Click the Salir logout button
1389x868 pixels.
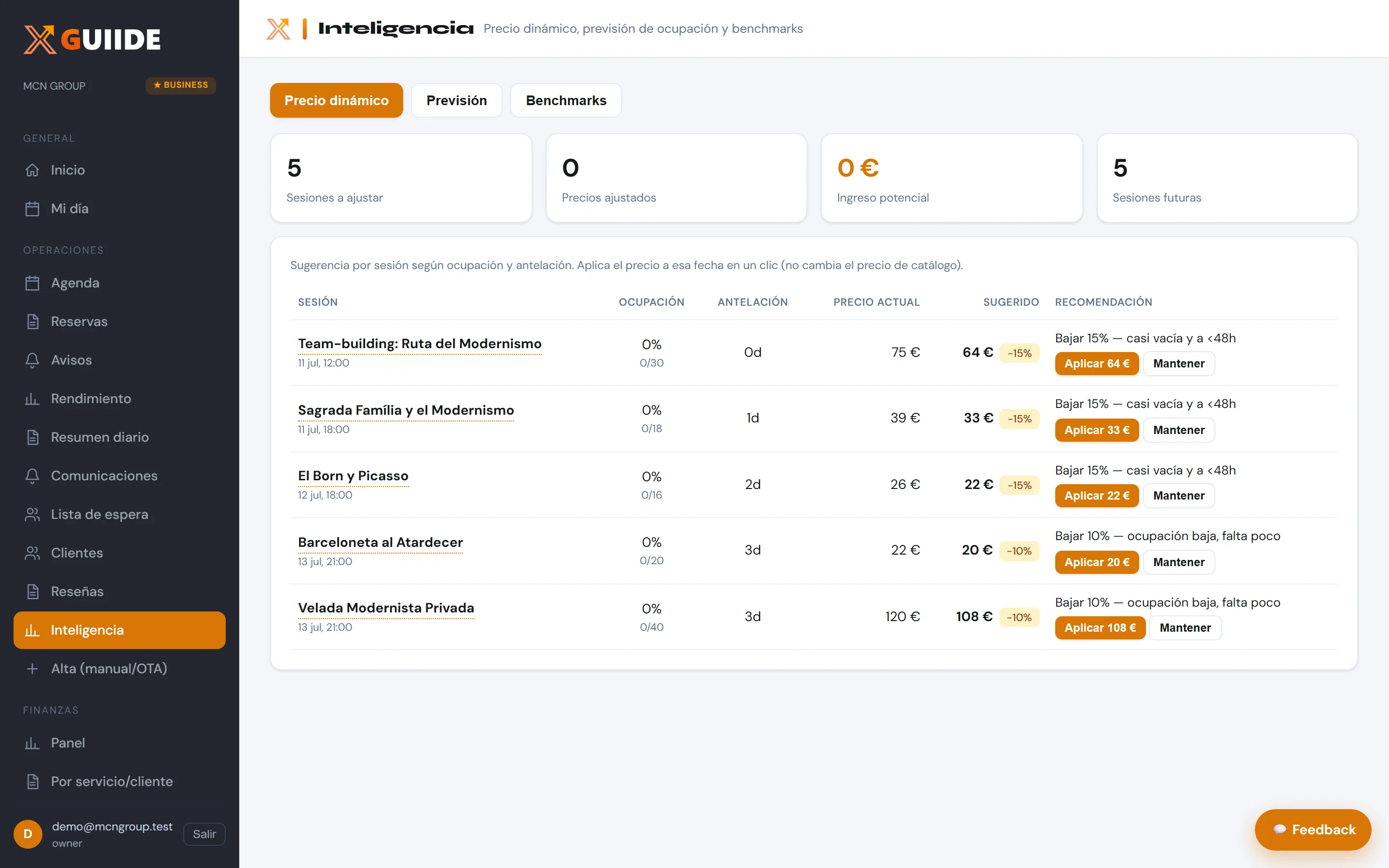204,834
